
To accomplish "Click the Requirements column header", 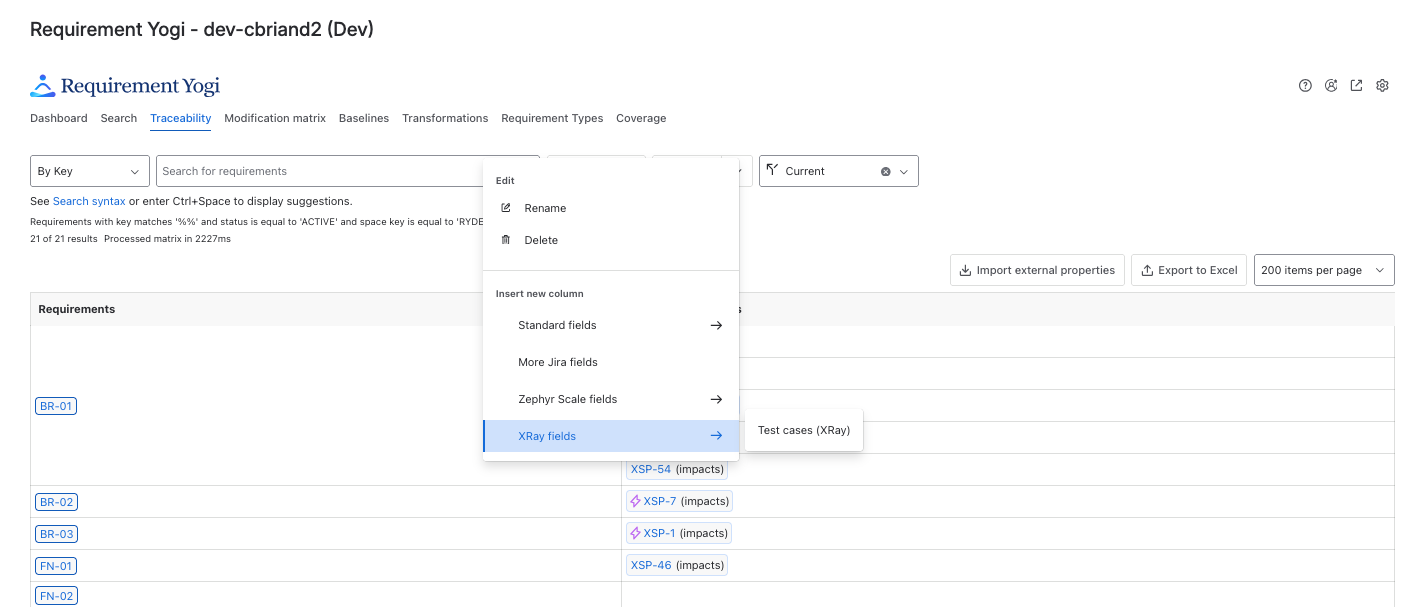I will tap(77, 309).
